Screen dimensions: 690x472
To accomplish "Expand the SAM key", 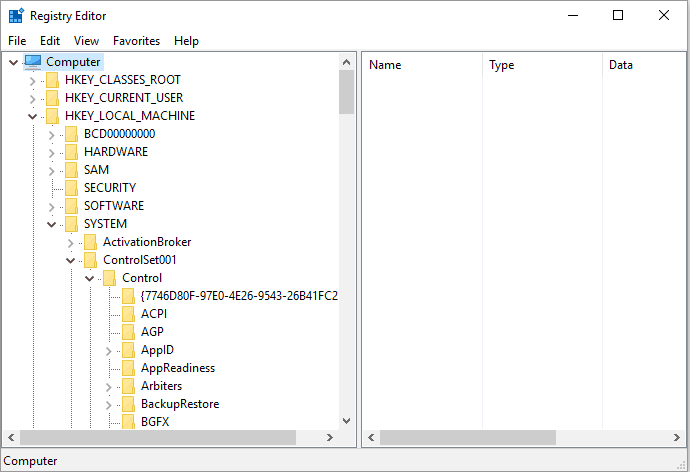I will [x=51, y=171].
